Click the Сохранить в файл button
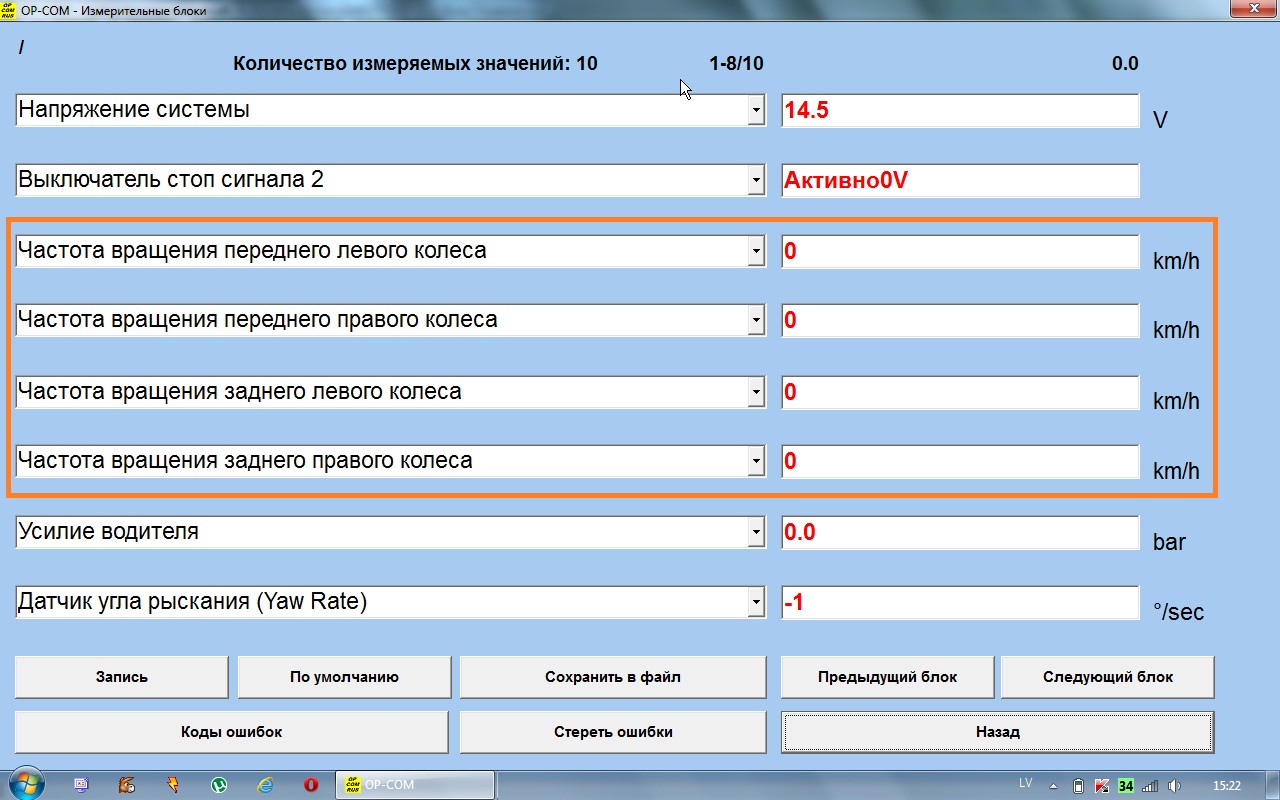1280x800 pixels. pos(612,677)
